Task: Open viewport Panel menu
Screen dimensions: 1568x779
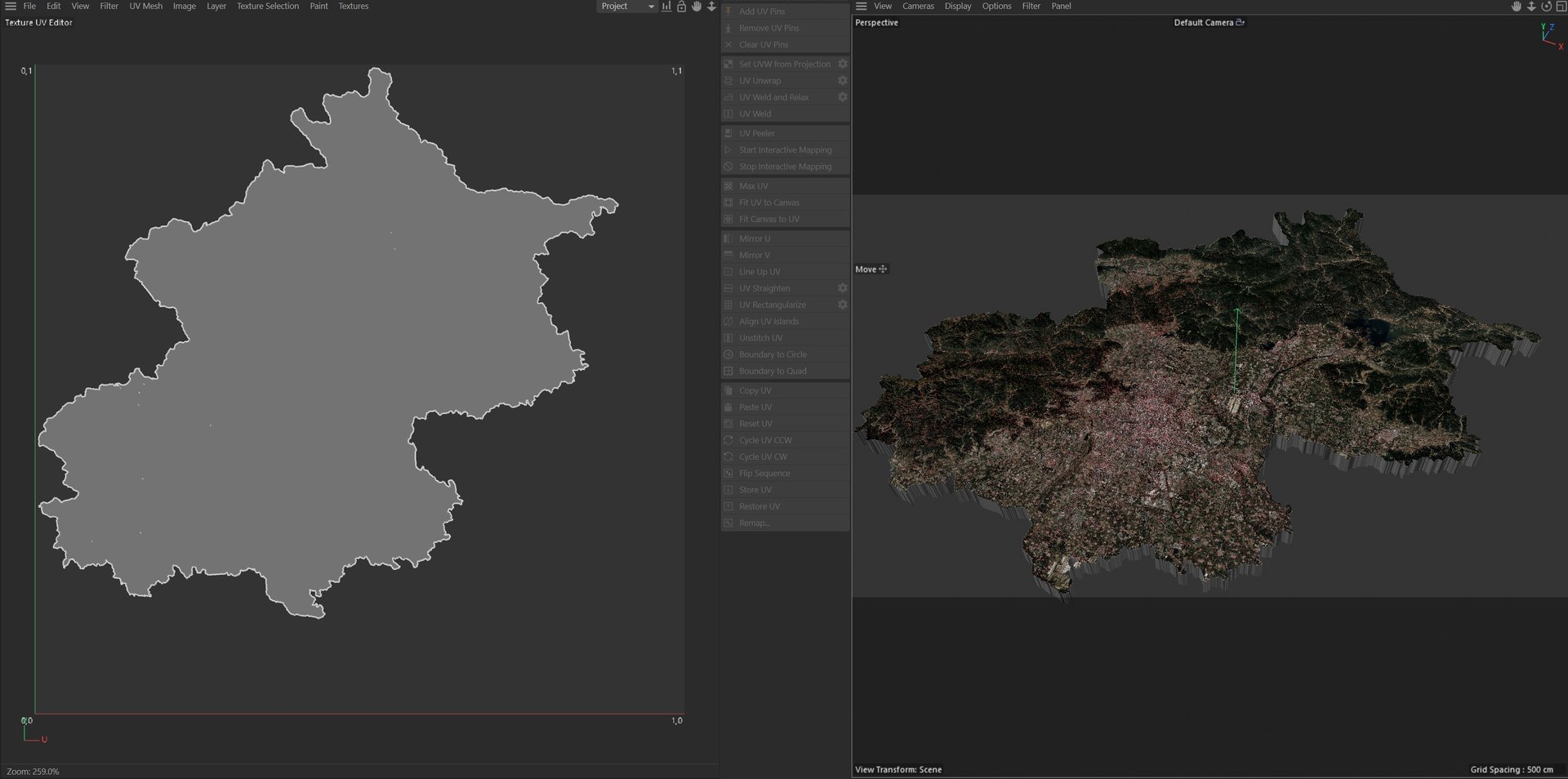Action: [x=1061, y=6]
